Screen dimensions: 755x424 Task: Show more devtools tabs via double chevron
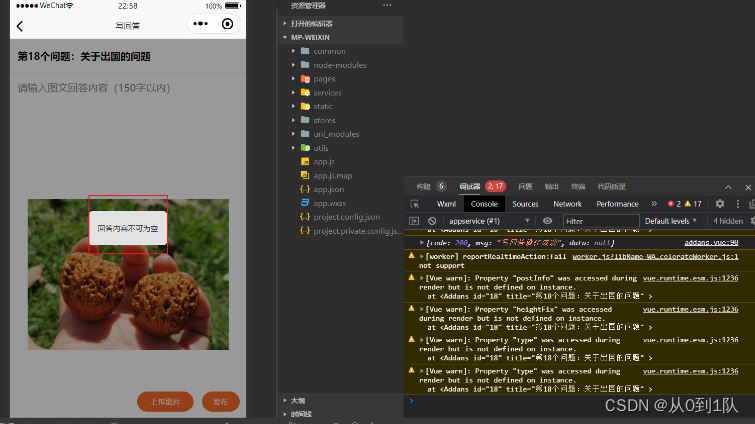(x=654, y=204)
